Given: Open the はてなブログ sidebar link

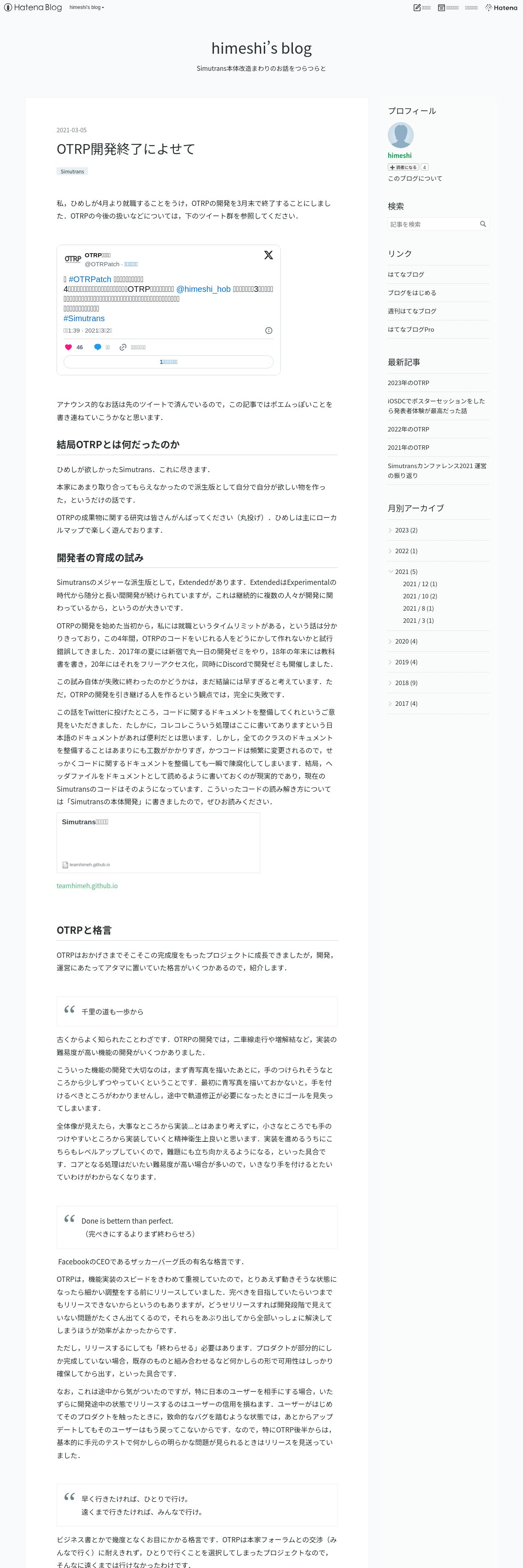Looking at the screenshot, I should pyautogui.click(x=406, y=274).
